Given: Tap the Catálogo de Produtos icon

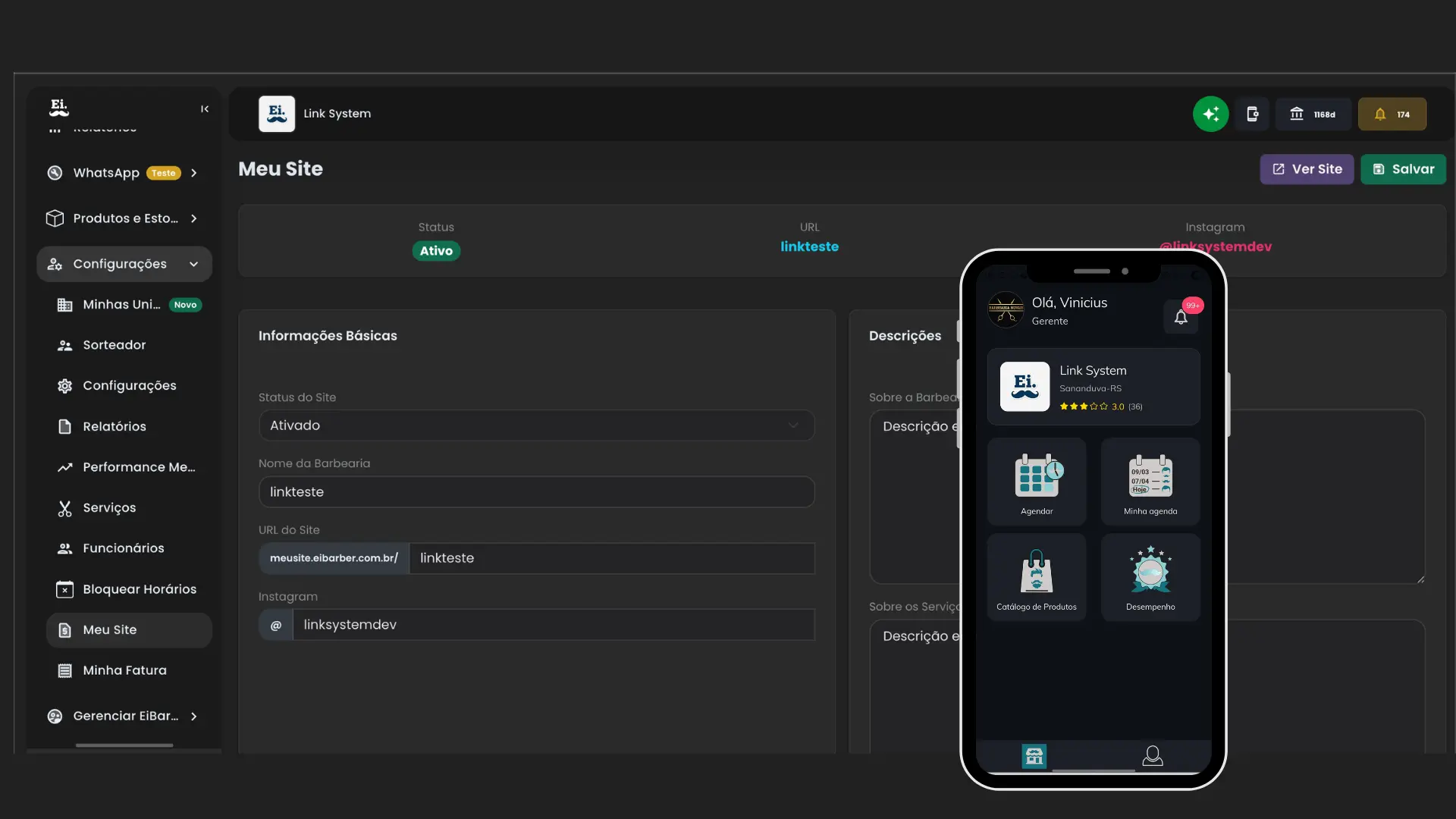Looking at the screenshot, I should [x=1037, y=571].
